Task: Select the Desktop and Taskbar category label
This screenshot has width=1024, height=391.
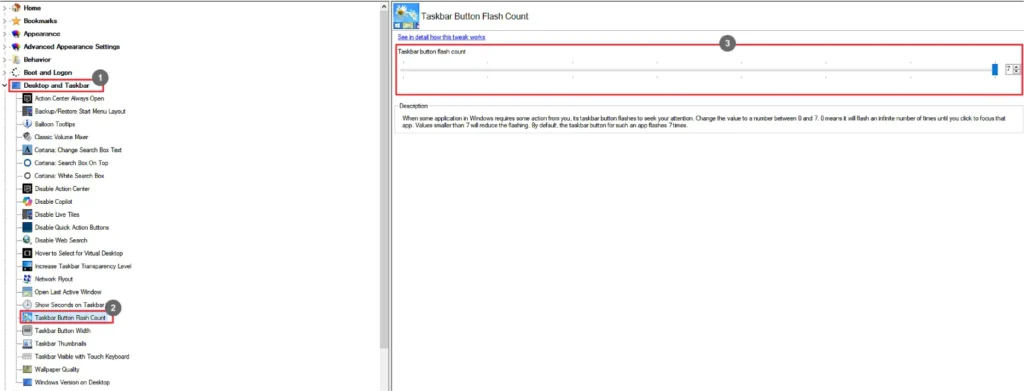Action: pos(56,86)
